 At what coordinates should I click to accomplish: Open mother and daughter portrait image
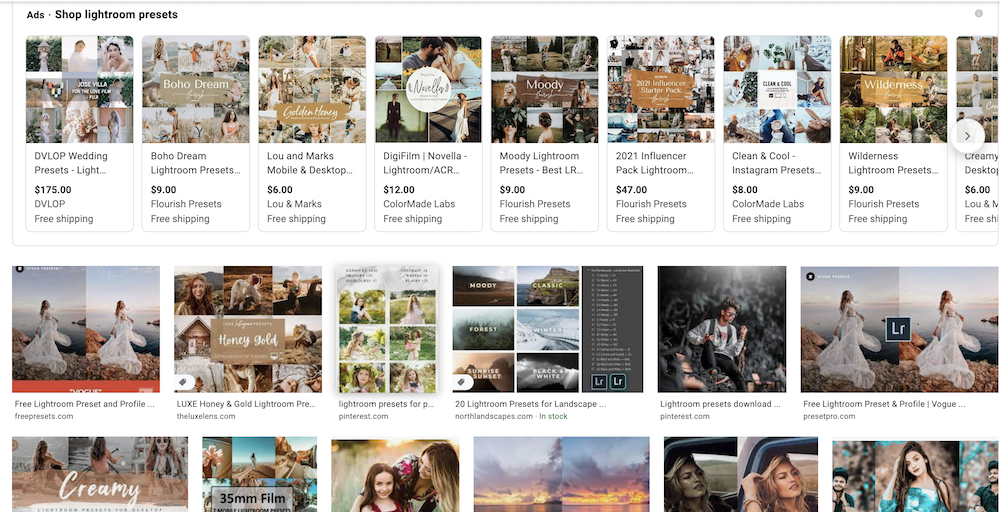point(395,474)
